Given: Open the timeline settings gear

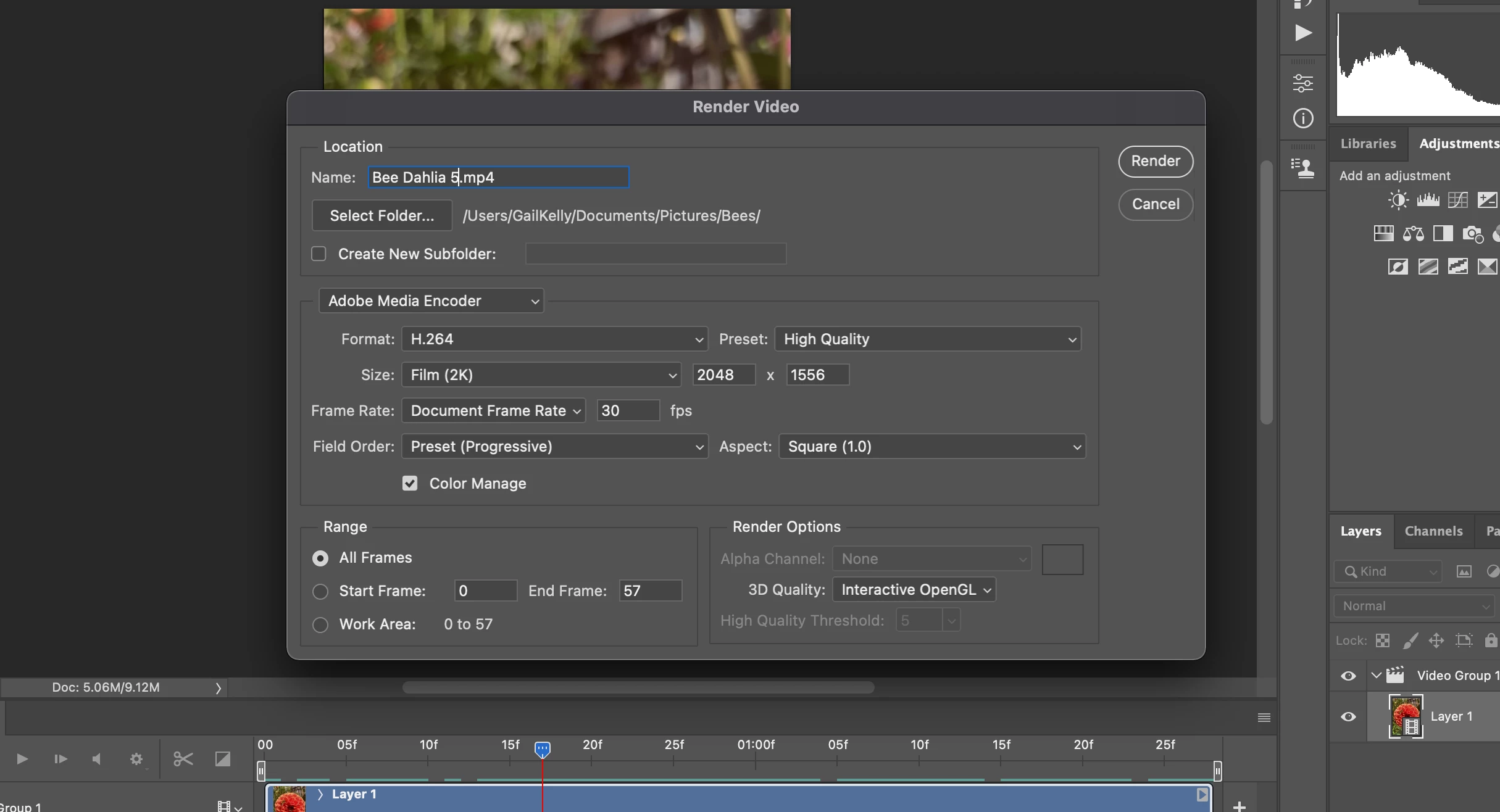Looking at the screenshot, I should [x=136, y=758].
